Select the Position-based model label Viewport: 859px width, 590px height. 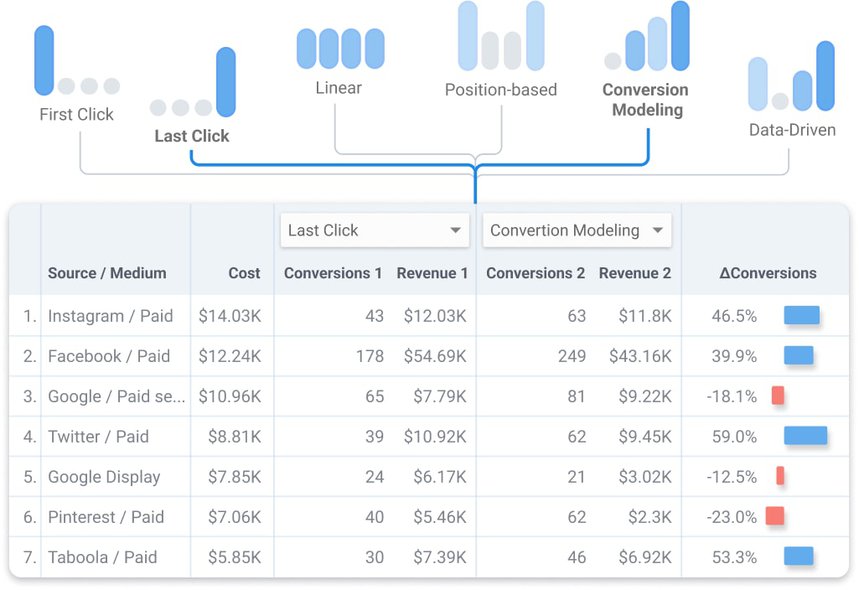point(501,90)
